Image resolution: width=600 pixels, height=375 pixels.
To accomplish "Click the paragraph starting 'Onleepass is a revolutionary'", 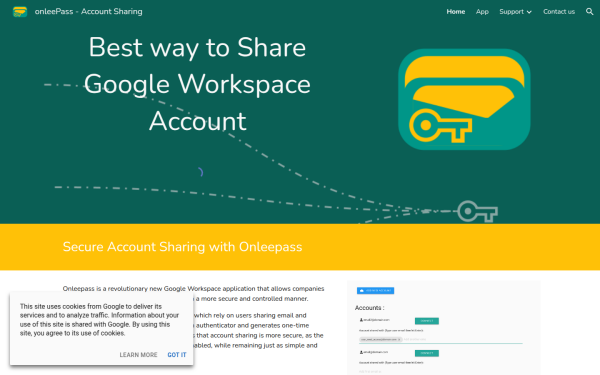I will coord(193,293).
